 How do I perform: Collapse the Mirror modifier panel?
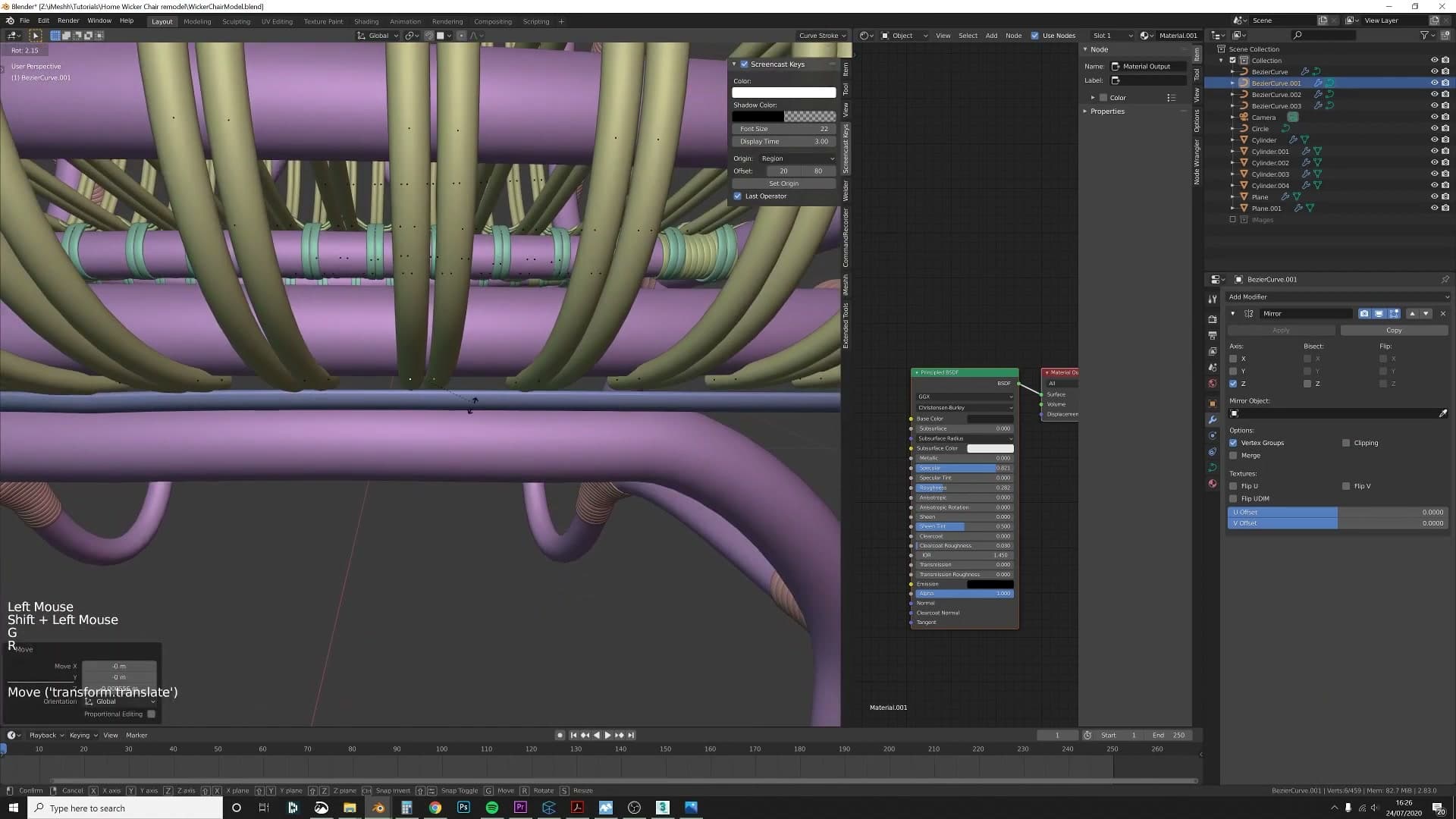tap(1232, 313)
